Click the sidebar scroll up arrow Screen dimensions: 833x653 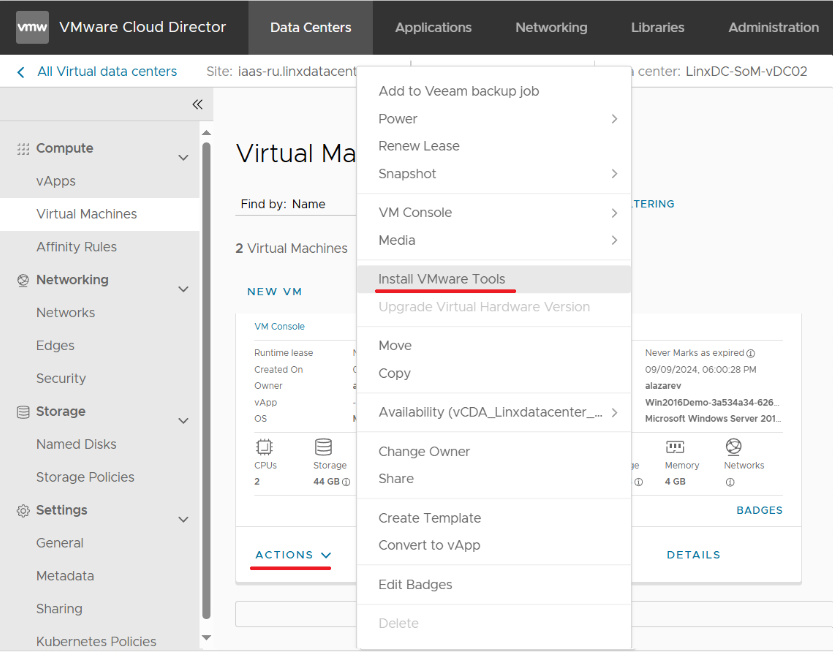207,133
